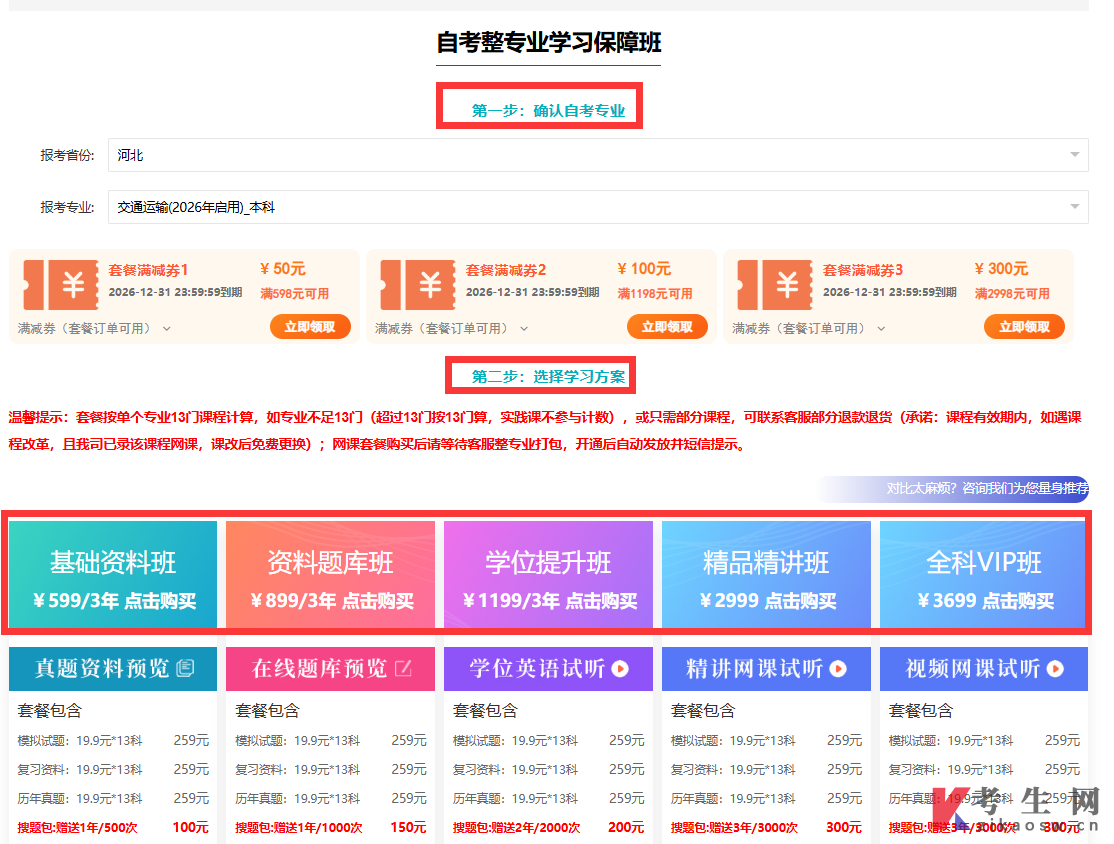Click the dropdown arrow of 报考省份 field
The image size is (1114, 844).
(x=1074, y=155)
